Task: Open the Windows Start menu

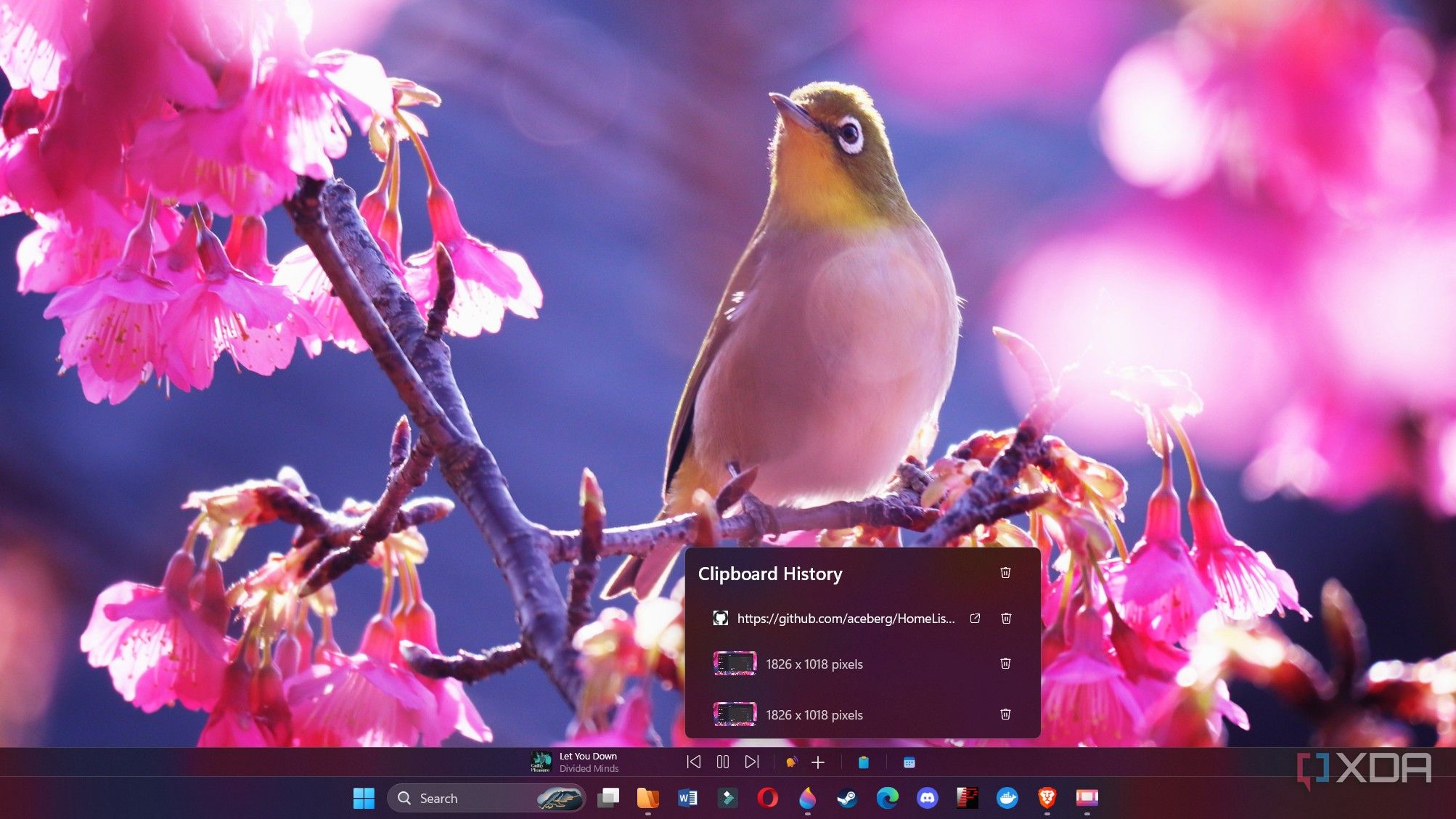Action: click(x=364, y=798)
